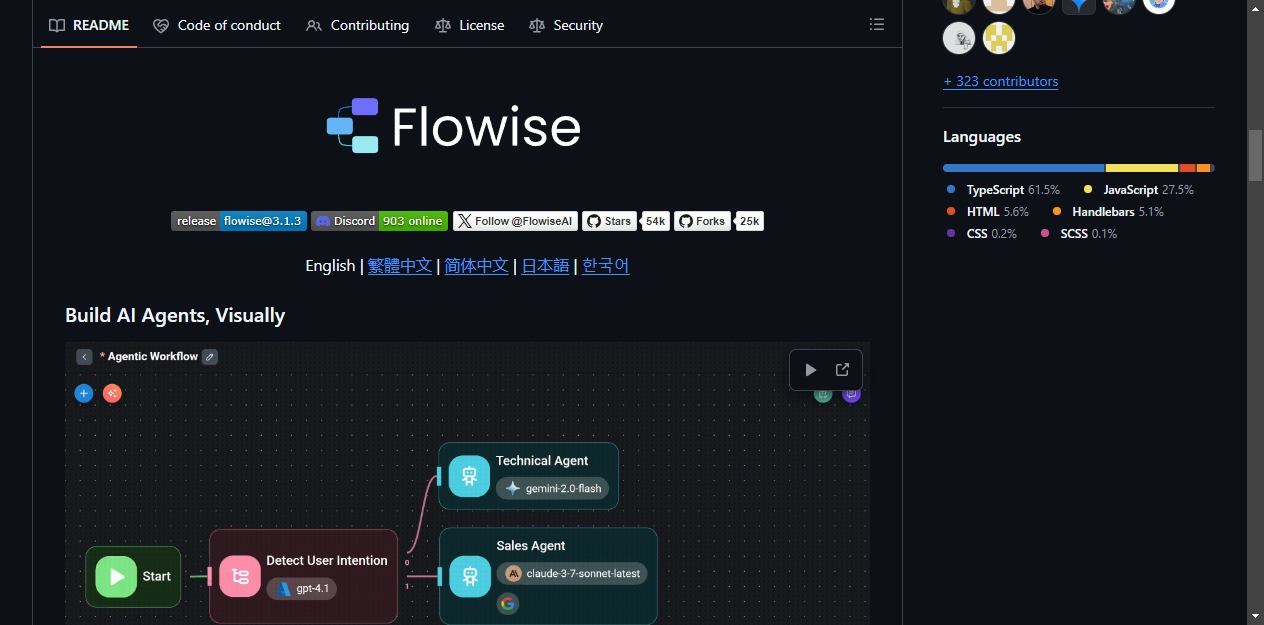Open the SCSS 0.1% language link
Viewport: 1264px width, 625px height.
pos(1079,234)
